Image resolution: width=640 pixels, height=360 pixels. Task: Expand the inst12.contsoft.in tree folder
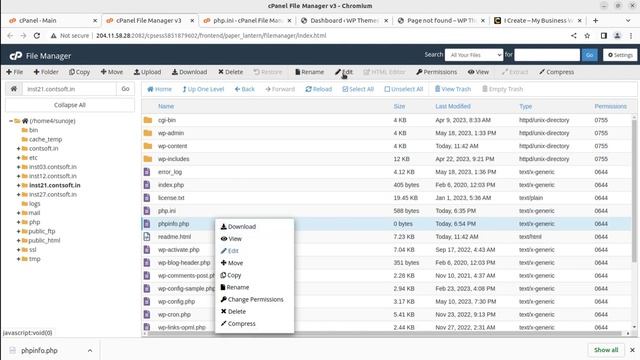[18, 176]
